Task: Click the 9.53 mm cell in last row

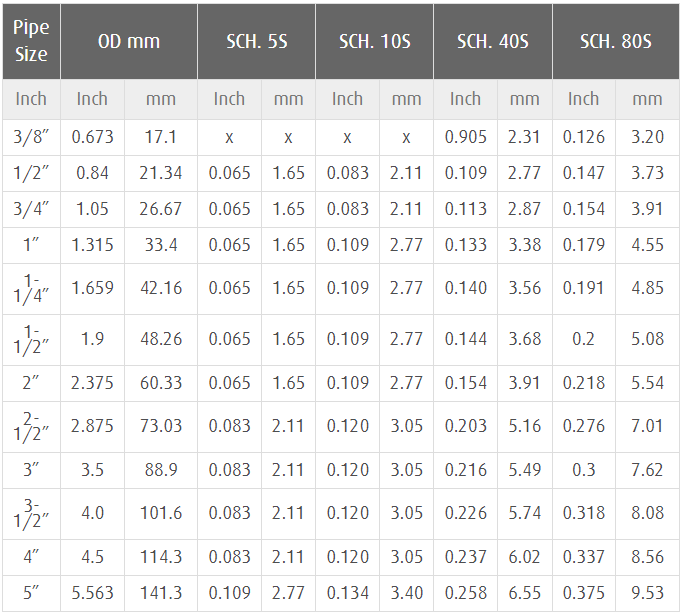Action: click(x=648, y=593)
